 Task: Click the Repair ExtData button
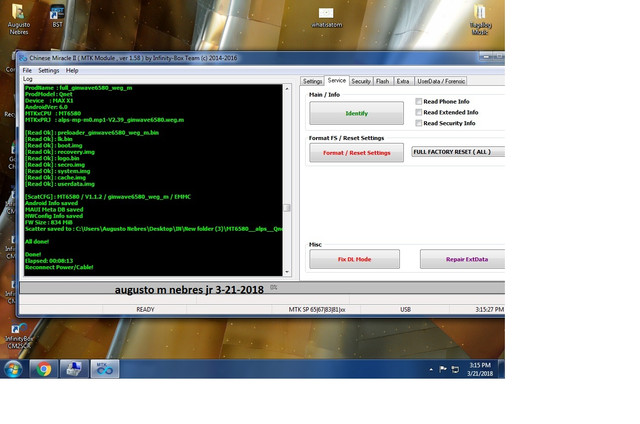[x=462, y=259]
